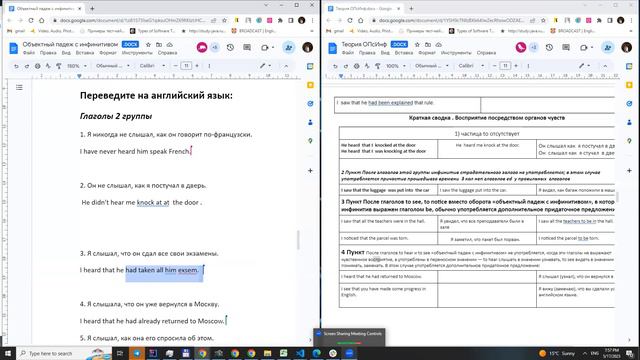
Task: Redo in the right Docs window
Action: point(346,66)
